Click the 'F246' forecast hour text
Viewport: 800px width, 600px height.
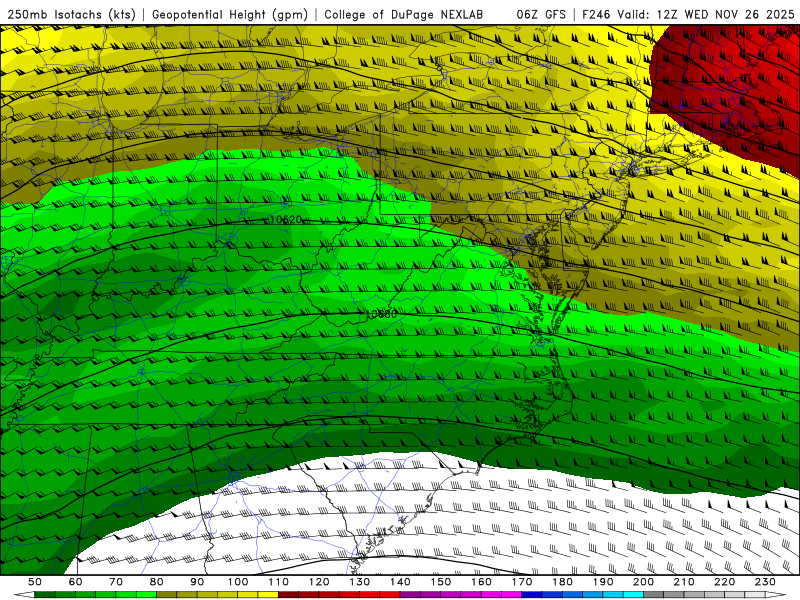point(596,14)
